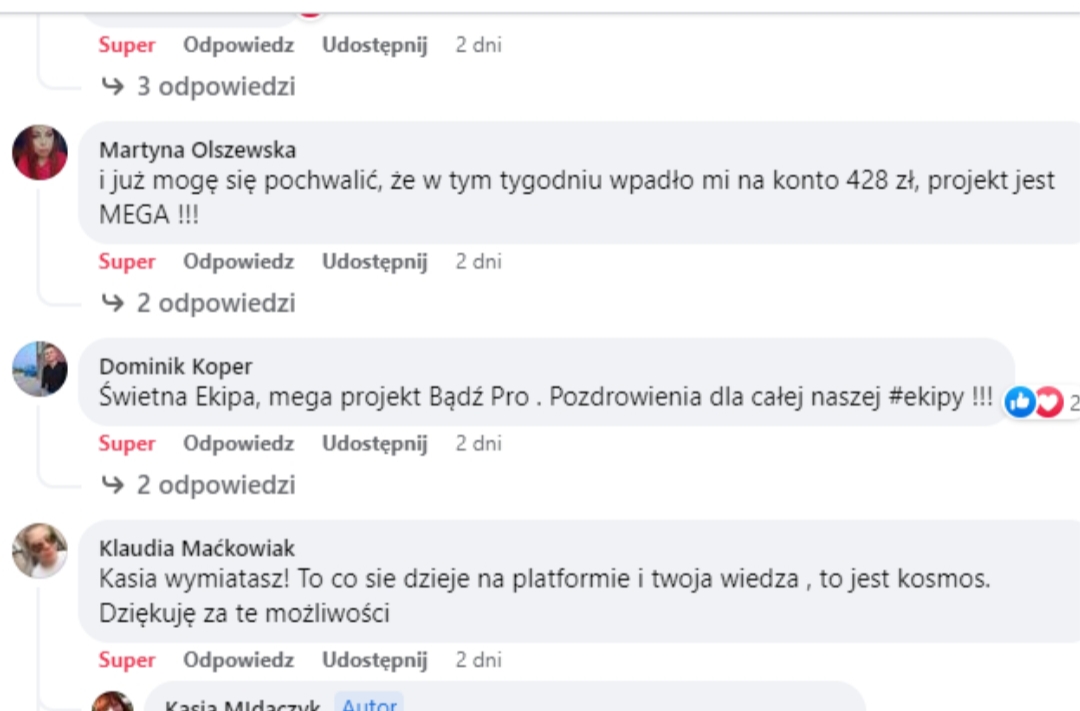Click Udostępnij under Klaudia Maćkowiak's comment
Viewport: 1080px width, 711px height.
click(x=374, y=660)
